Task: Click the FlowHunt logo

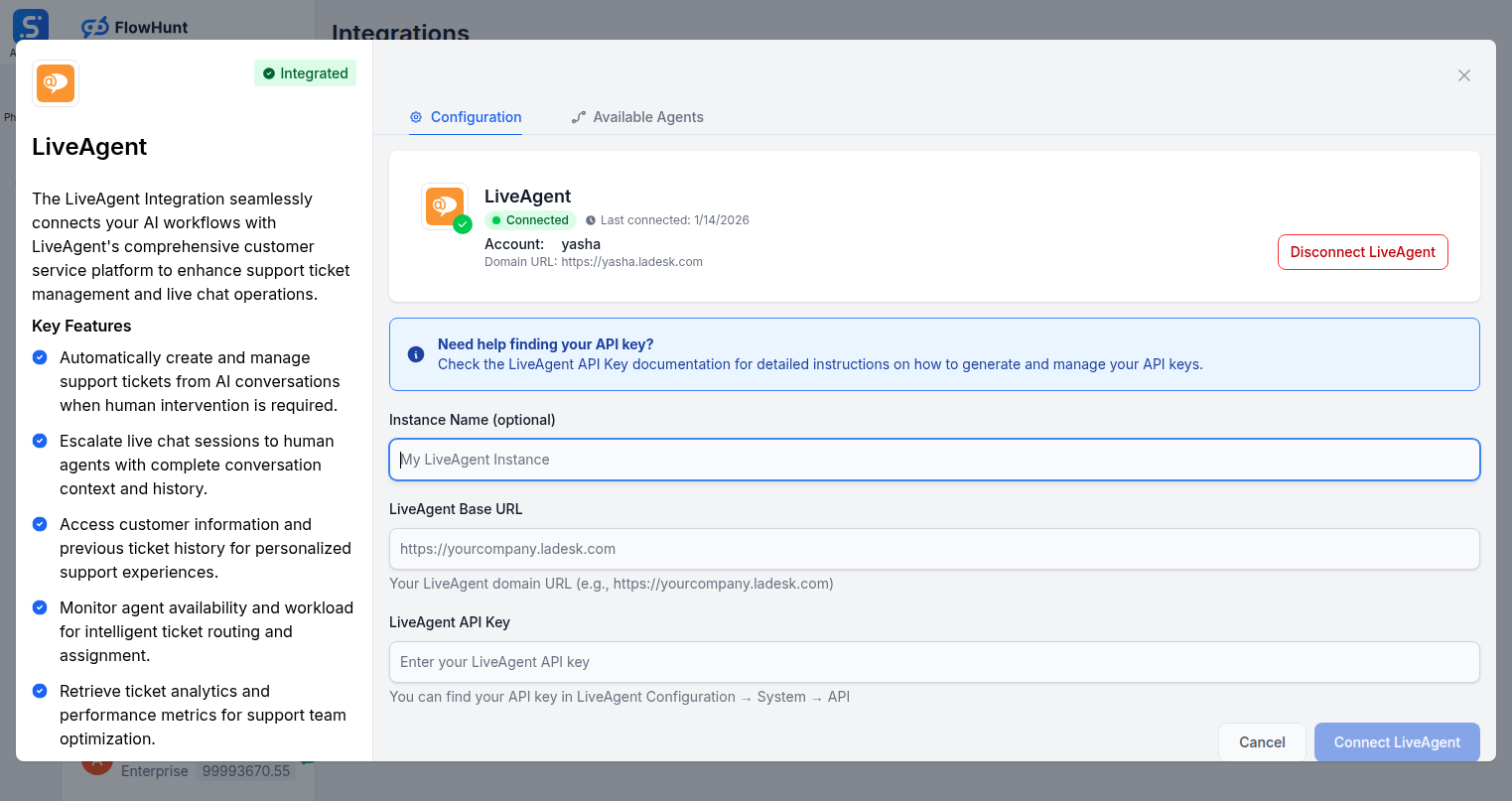Action: [134, 27]
